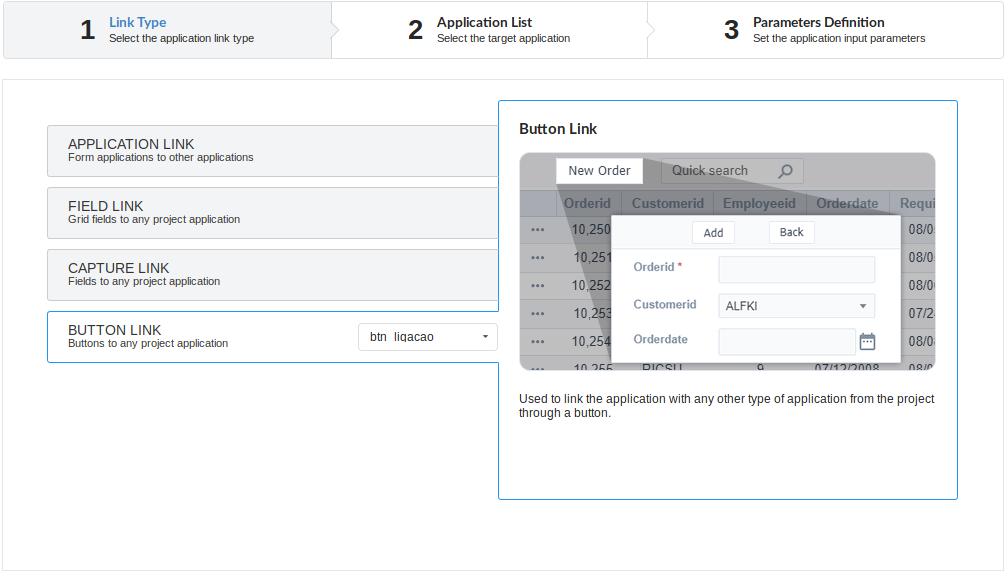Open the calendar icon beside Orderdate
The width and height of the screenshot is (1005, 573).
click(x=867, y=341)
